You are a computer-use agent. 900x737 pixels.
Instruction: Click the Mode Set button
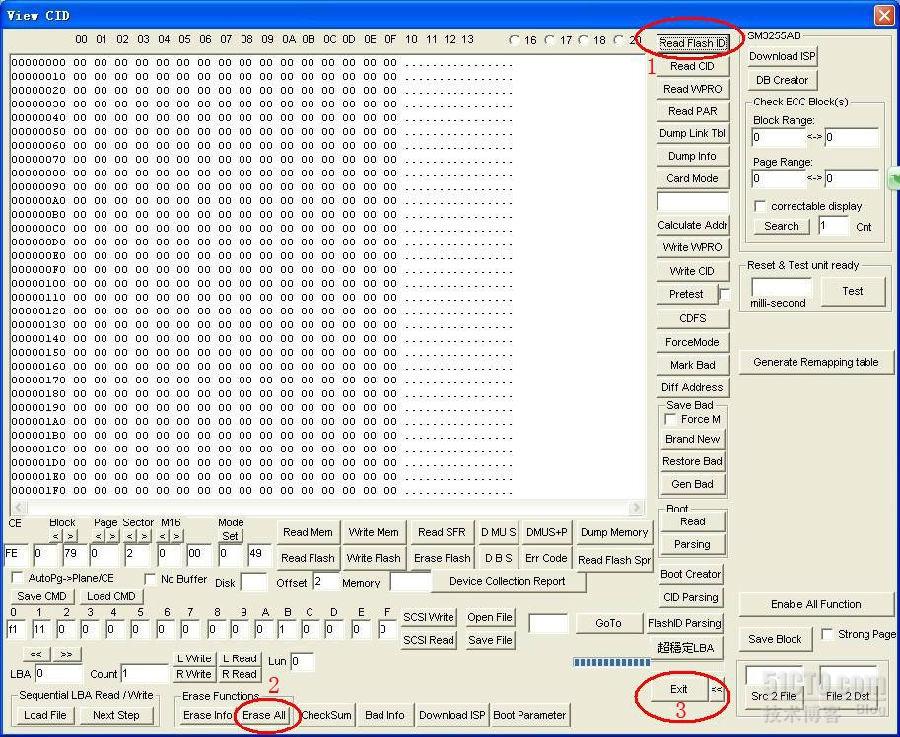pos(231,535)
